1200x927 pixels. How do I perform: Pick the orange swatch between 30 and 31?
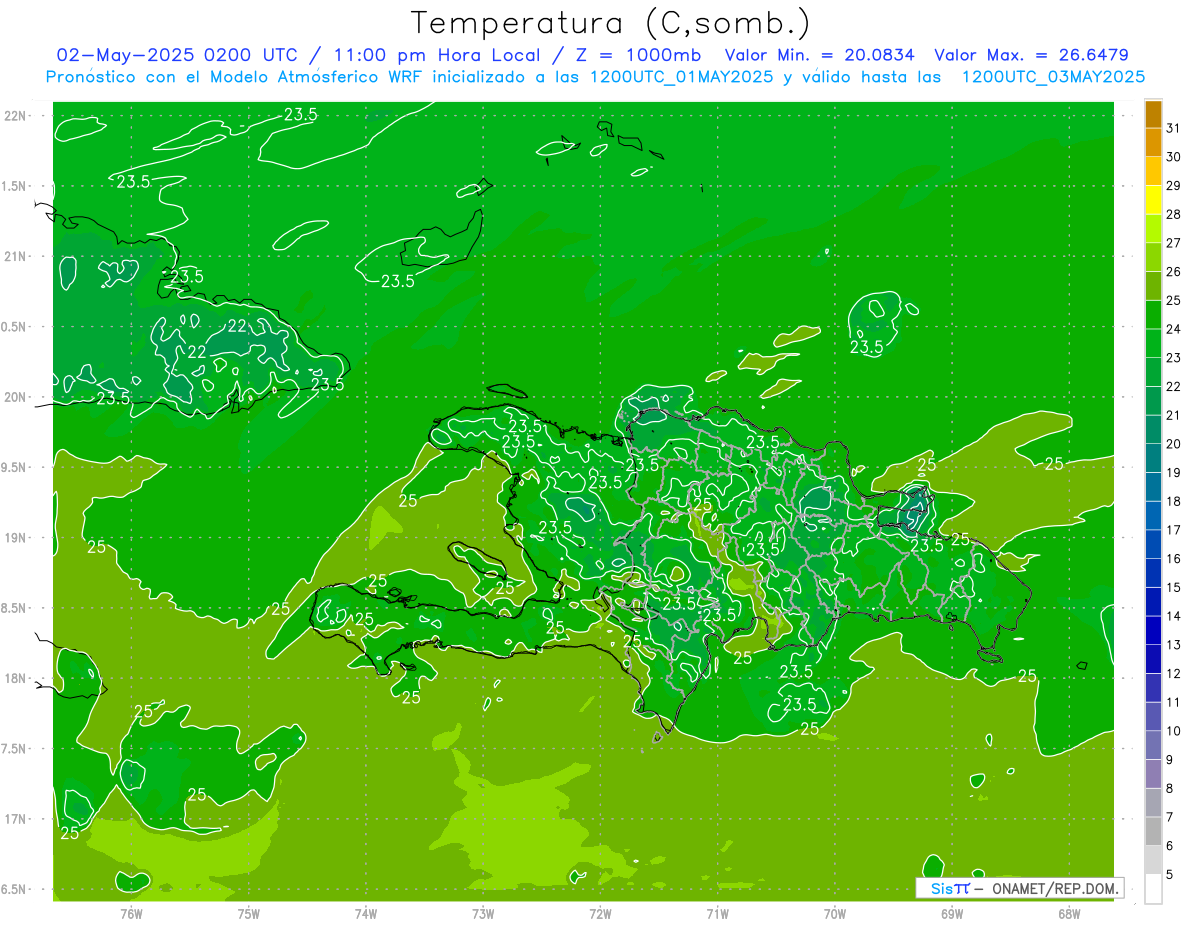coord(1153,142)
